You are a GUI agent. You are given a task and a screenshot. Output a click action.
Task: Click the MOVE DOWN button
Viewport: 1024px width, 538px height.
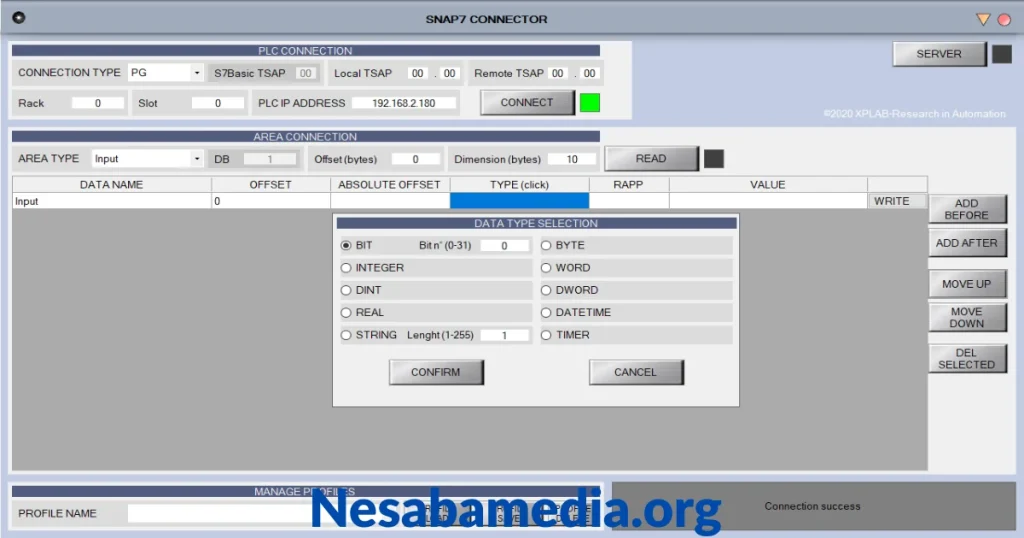[967, 317]
